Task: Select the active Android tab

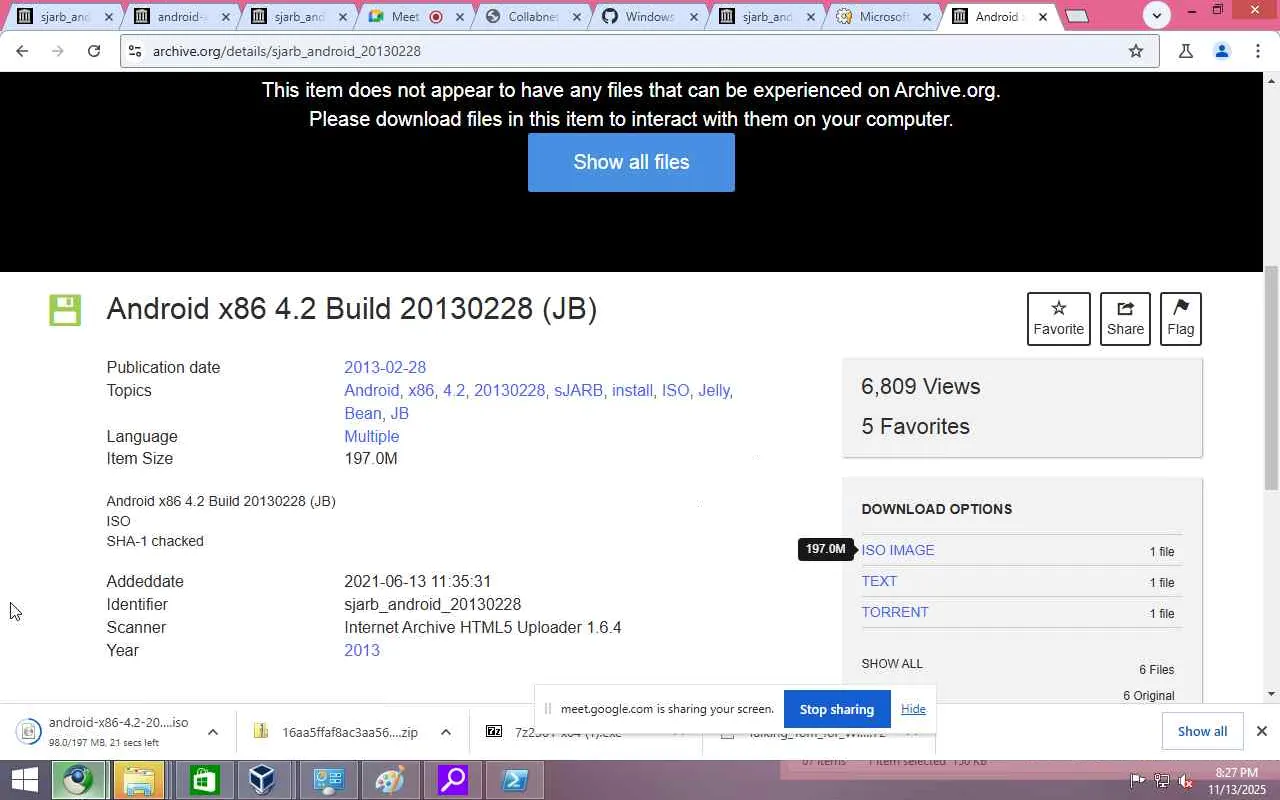Action: pos(998,17)
